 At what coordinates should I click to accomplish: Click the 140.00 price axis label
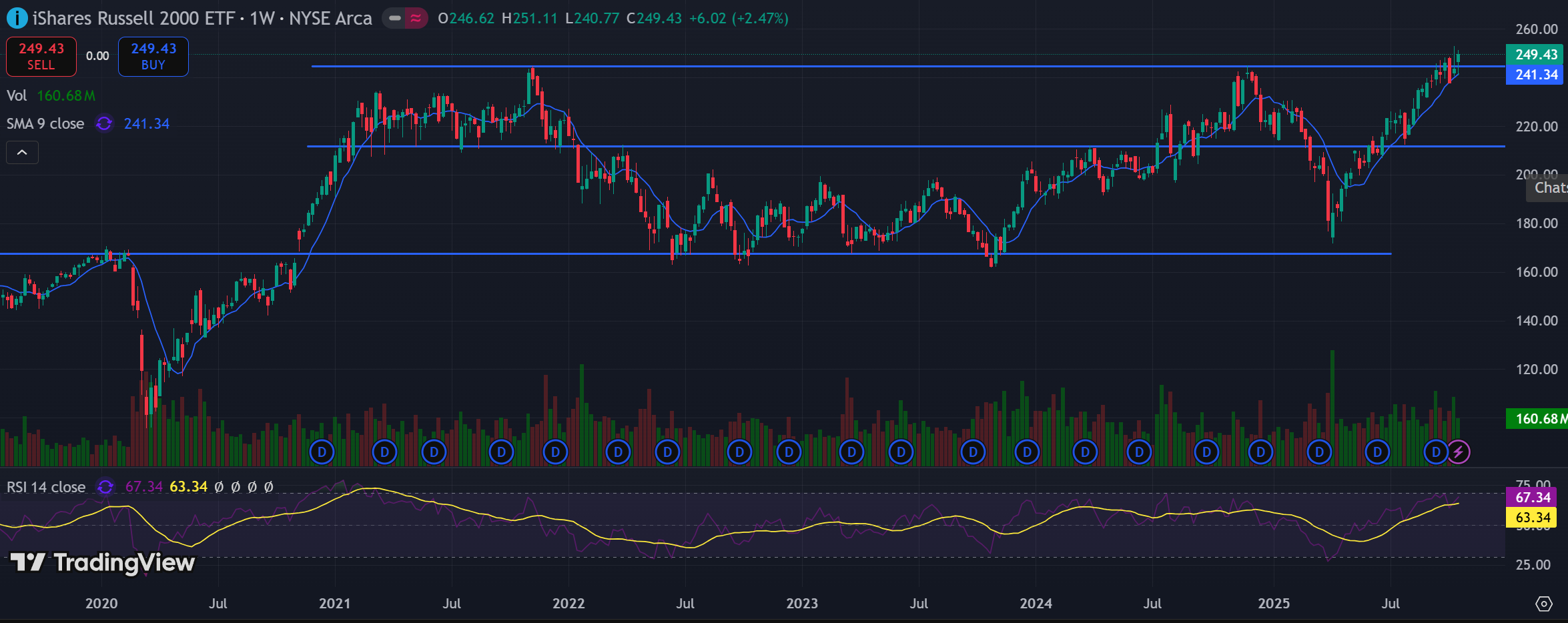point(1537,321)
